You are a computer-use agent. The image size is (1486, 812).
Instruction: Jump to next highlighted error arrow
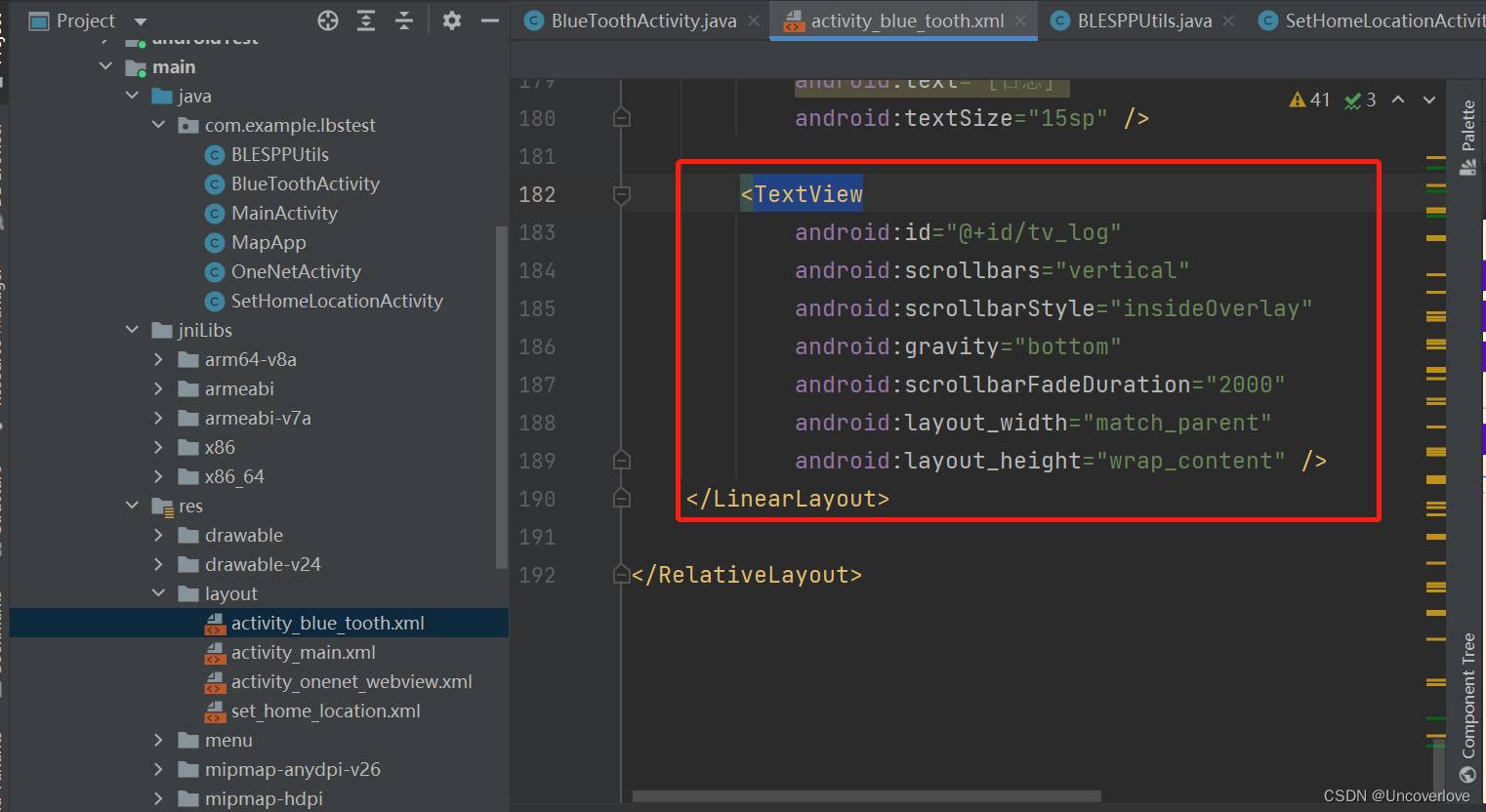(1429, 100)
